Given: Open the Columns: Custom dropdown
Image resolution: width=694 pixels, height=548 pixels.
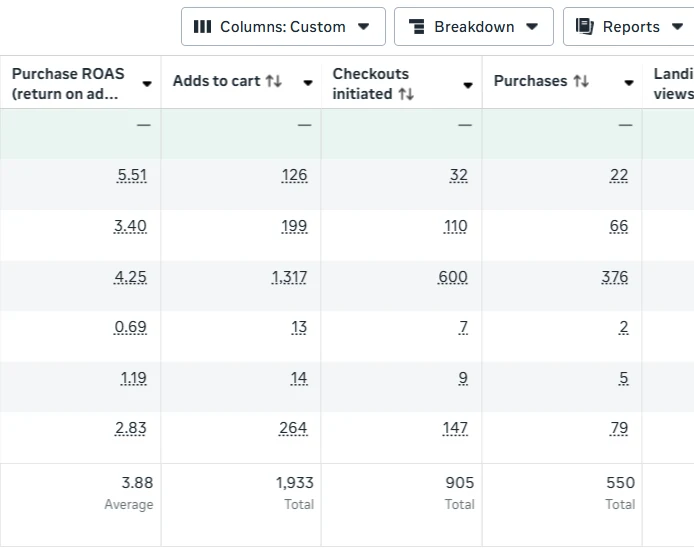Looking at the screenshot, I should tap(283, 27).
